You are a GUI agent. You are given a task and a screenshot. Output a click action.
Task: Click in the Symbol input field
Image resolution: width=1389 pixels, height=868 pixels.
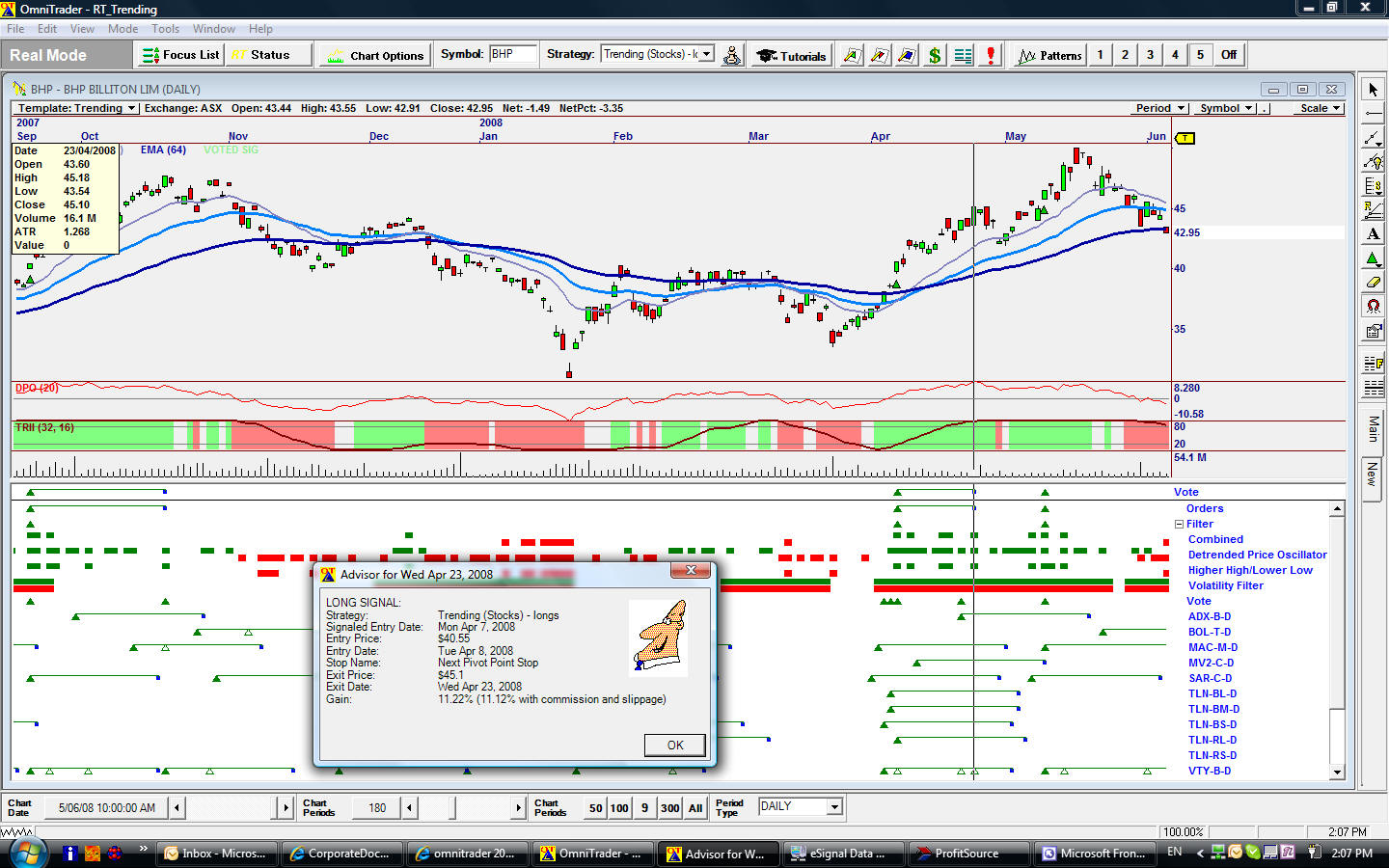coord(512,54)
